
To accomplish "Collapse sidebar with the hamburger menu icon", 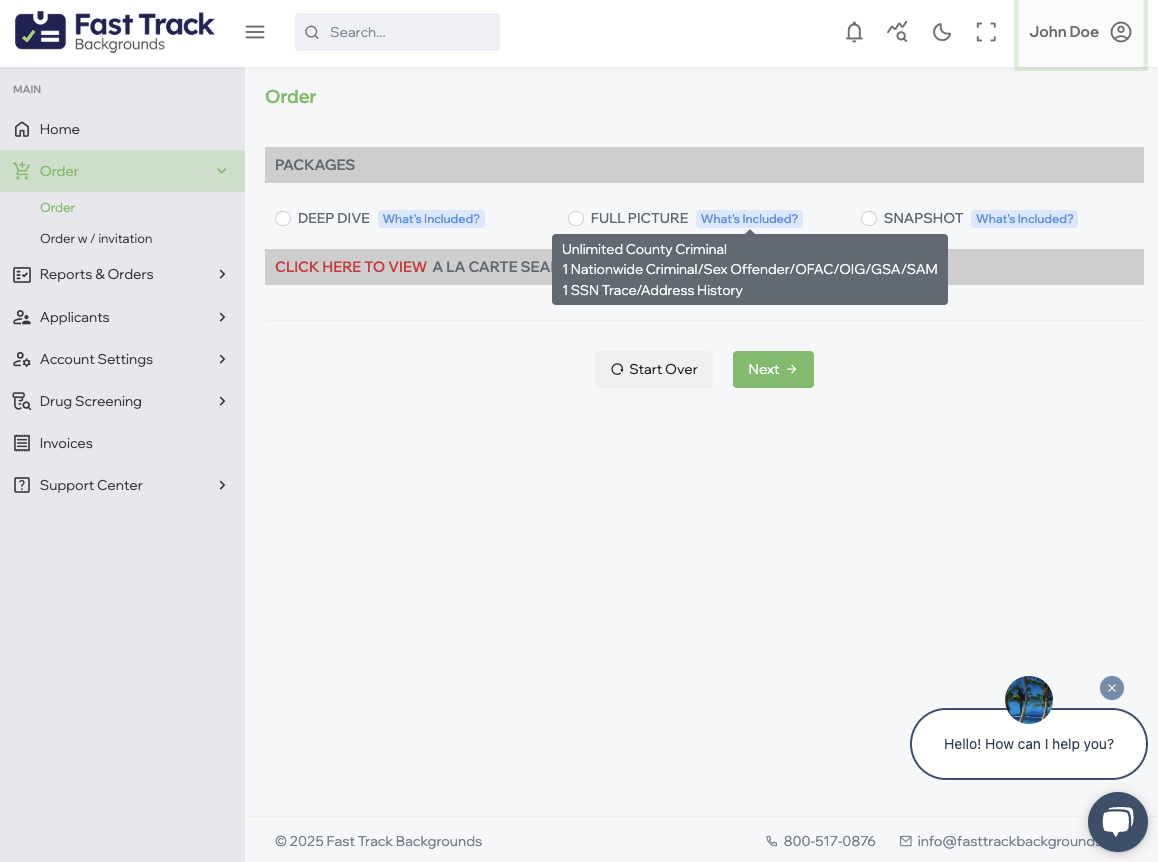I will tap(255, 32).
